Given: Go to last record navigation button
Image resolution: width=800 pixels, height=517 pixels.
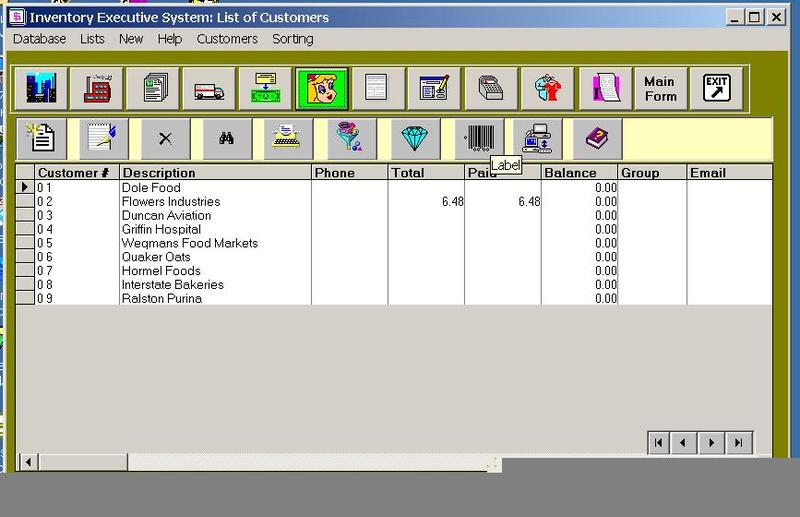Looking at the screenshot, I should coord(739,442).
